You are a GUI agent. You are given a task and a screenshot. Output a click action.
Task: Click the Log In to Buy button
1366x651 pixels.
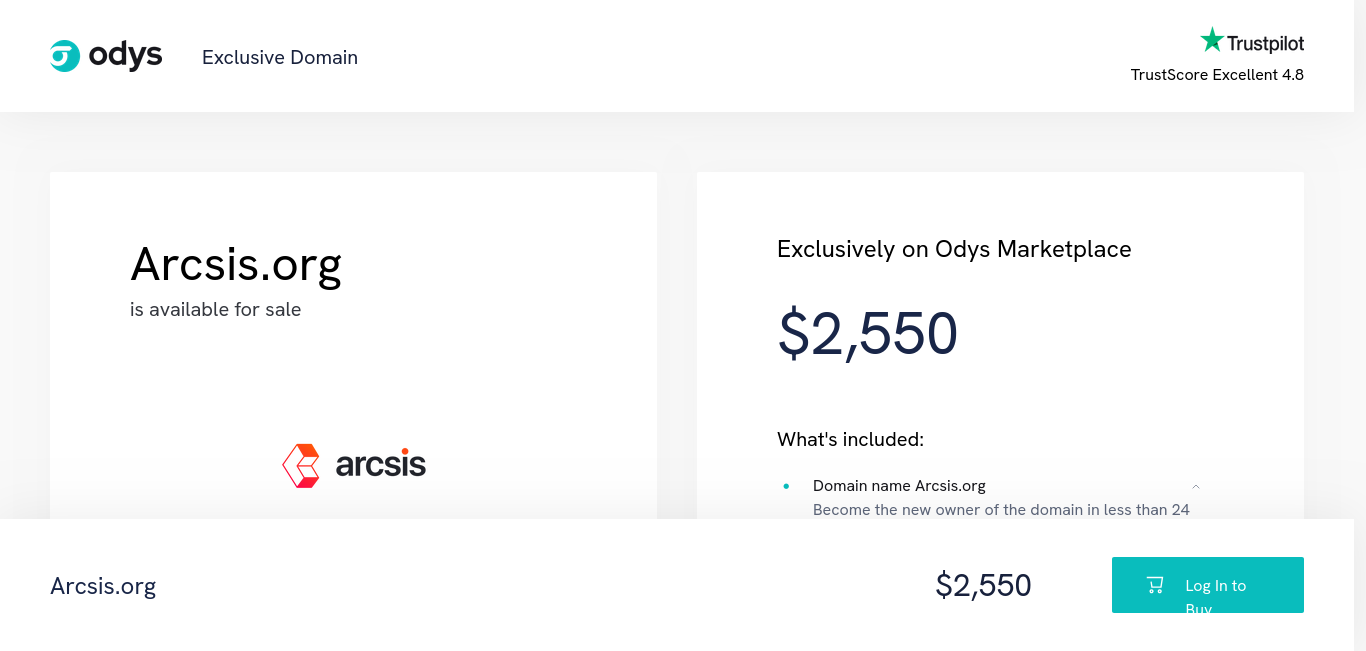1208,585
